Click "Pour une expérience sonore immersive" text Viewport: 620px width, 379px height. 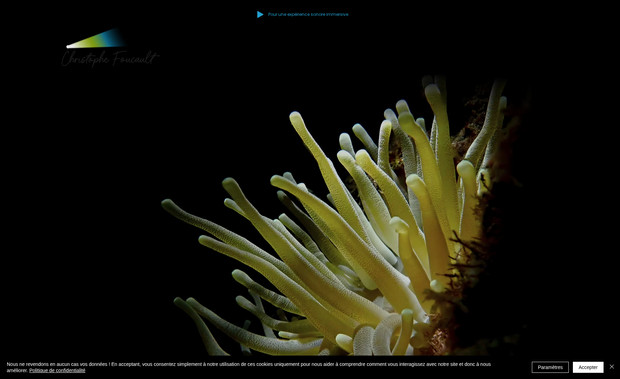[x=308, y=14]
